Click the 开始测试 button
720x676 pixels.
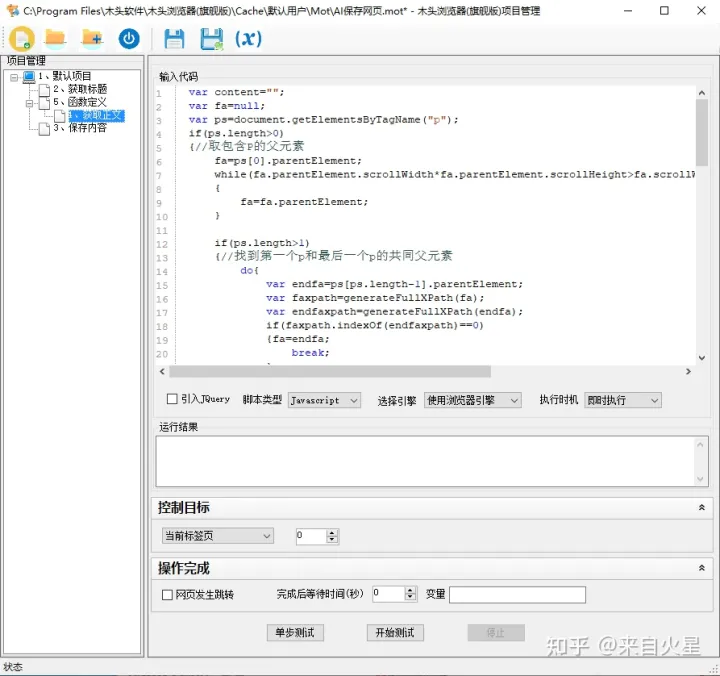(394, 633)
